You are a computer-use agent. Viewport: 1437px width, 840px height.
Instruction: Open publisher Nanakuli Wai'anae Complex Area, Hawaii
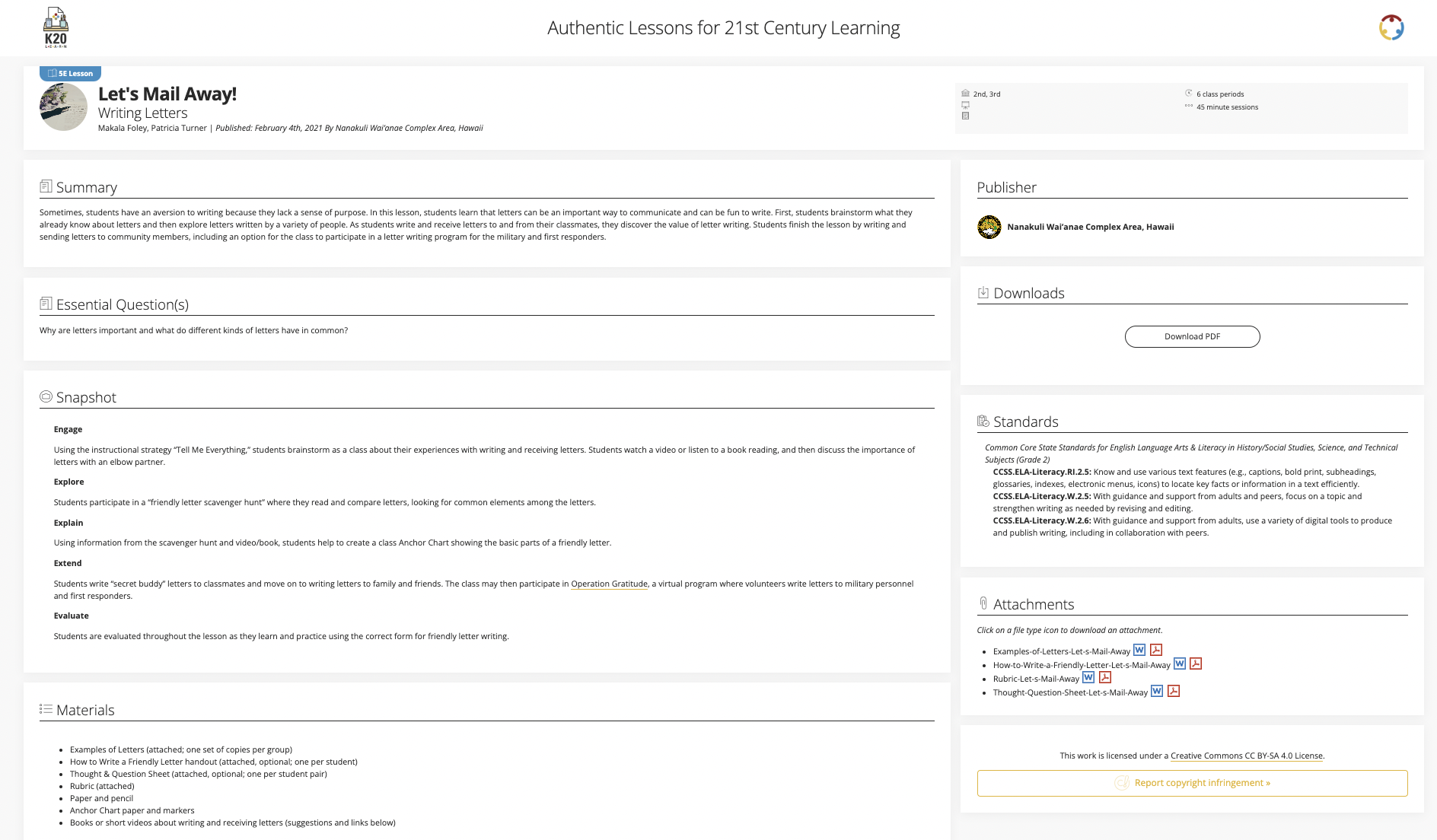click(x=1091, y=227)
